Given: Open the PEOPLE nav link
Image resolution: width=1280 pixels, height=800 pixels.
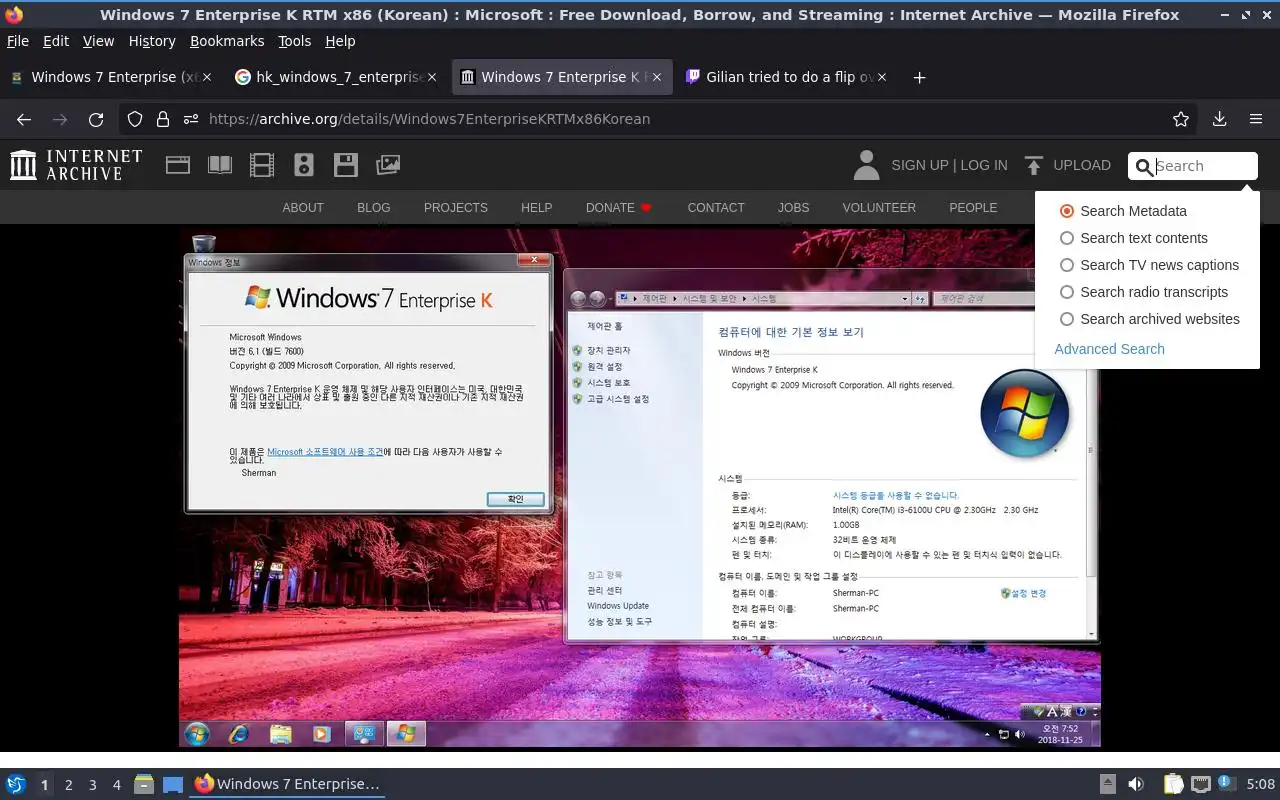Looking at the screenshot, I should (x=973, y=208).
